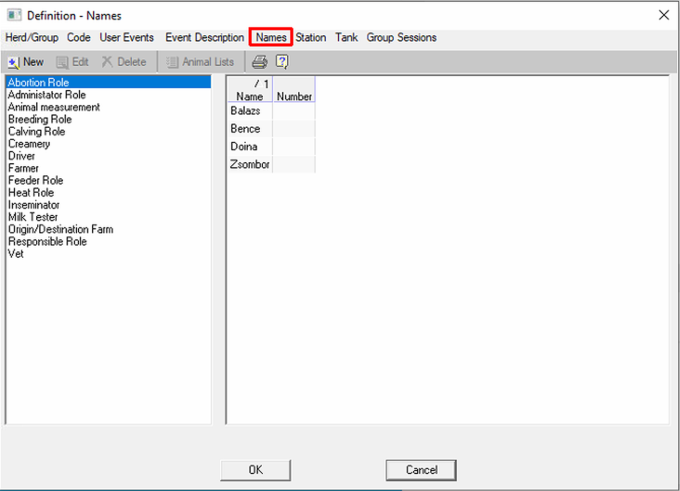
Task: Sort by the Name column header
Action: point(250,90)
